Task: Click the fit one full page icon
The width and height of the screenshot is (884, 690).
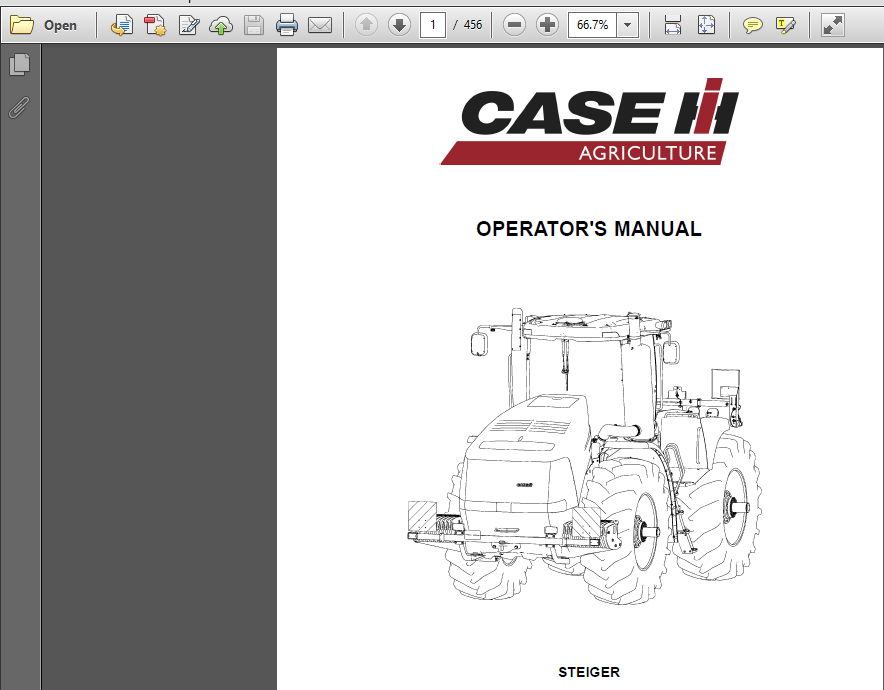Action: click(x=706, y=25)
